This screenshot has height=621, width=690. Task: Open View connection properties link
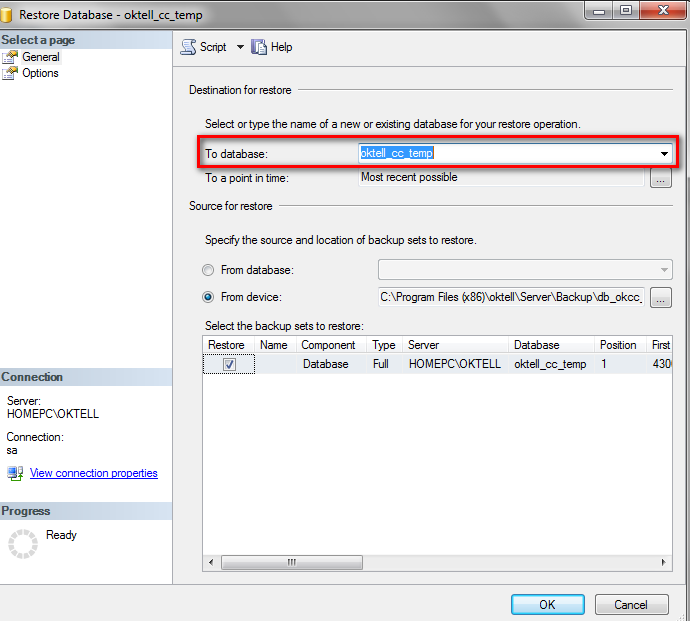point(94,473)
